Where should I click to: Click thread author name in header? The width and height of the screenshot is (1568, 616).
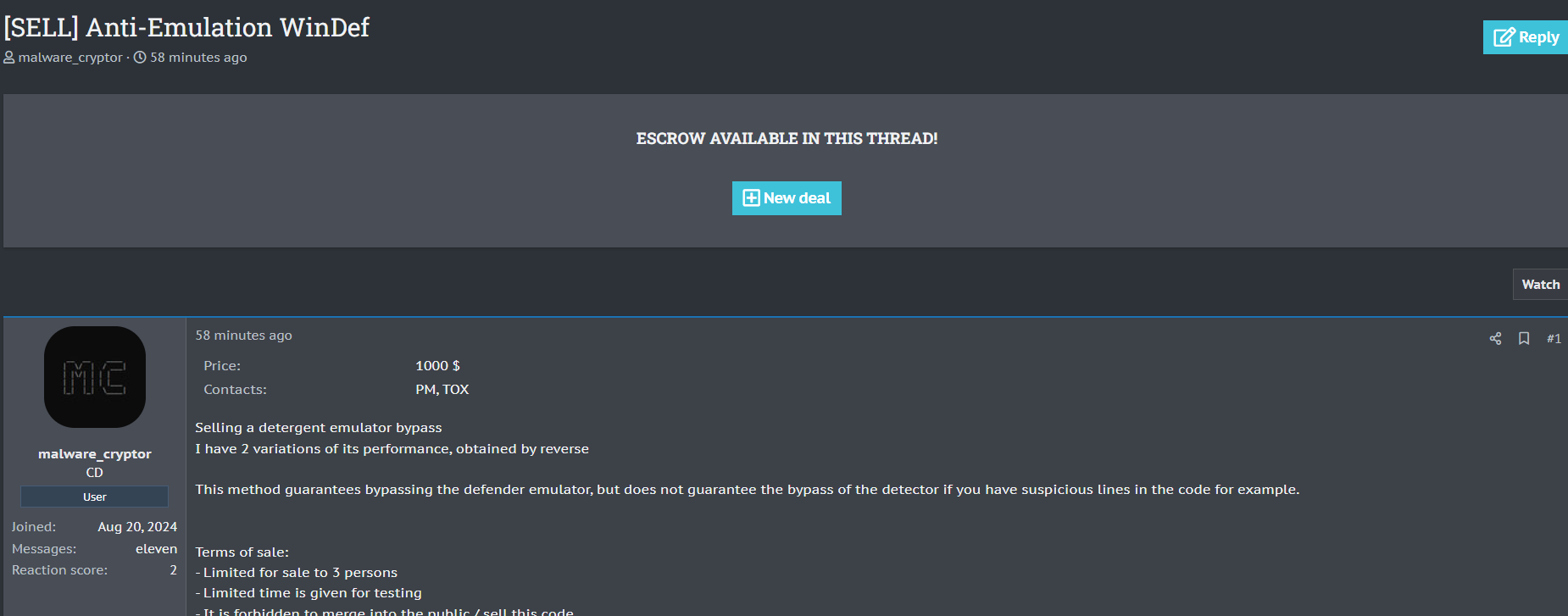[x=70, y=58]
